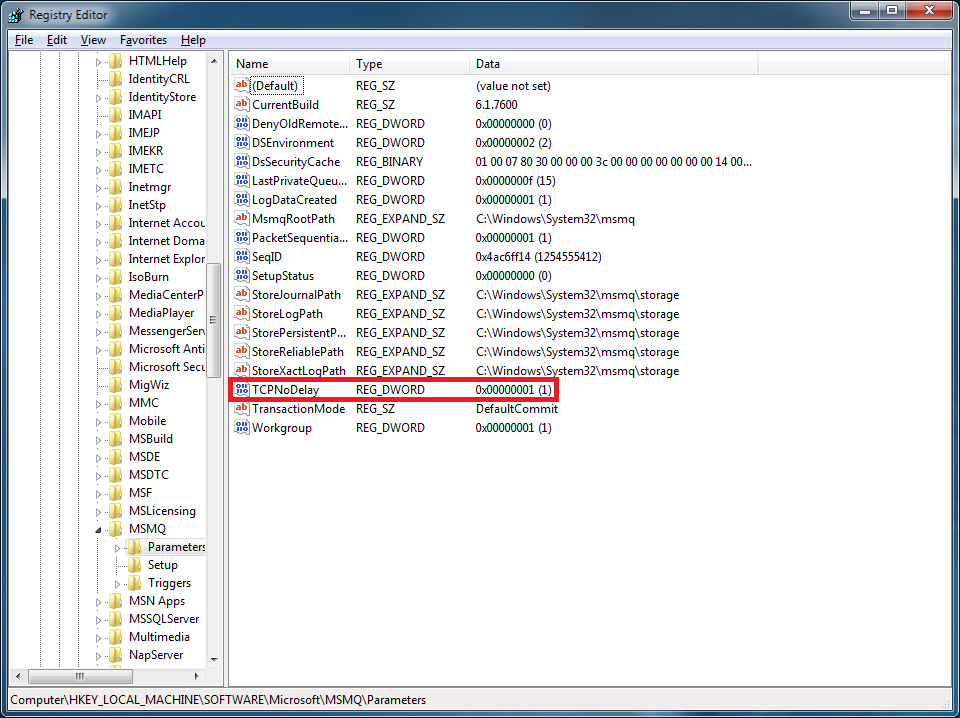Click the DWORD icon beside LogDataCreated

(x=242, y=200)
